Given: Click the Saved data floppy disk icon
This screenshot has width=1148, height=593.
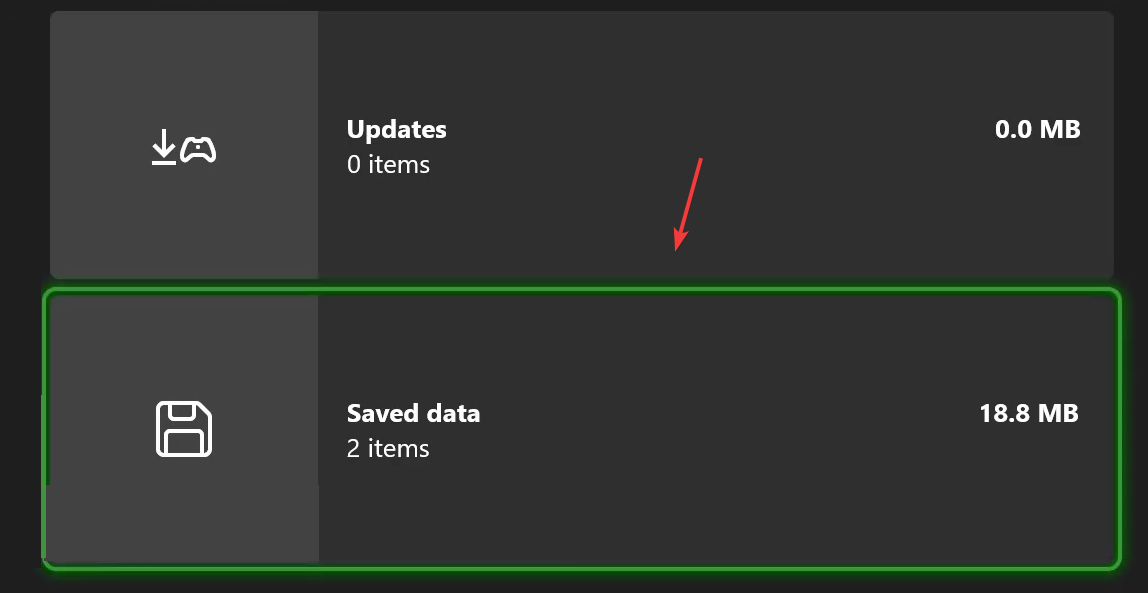Looking at the screenshot, I should [x=184, y=428].
